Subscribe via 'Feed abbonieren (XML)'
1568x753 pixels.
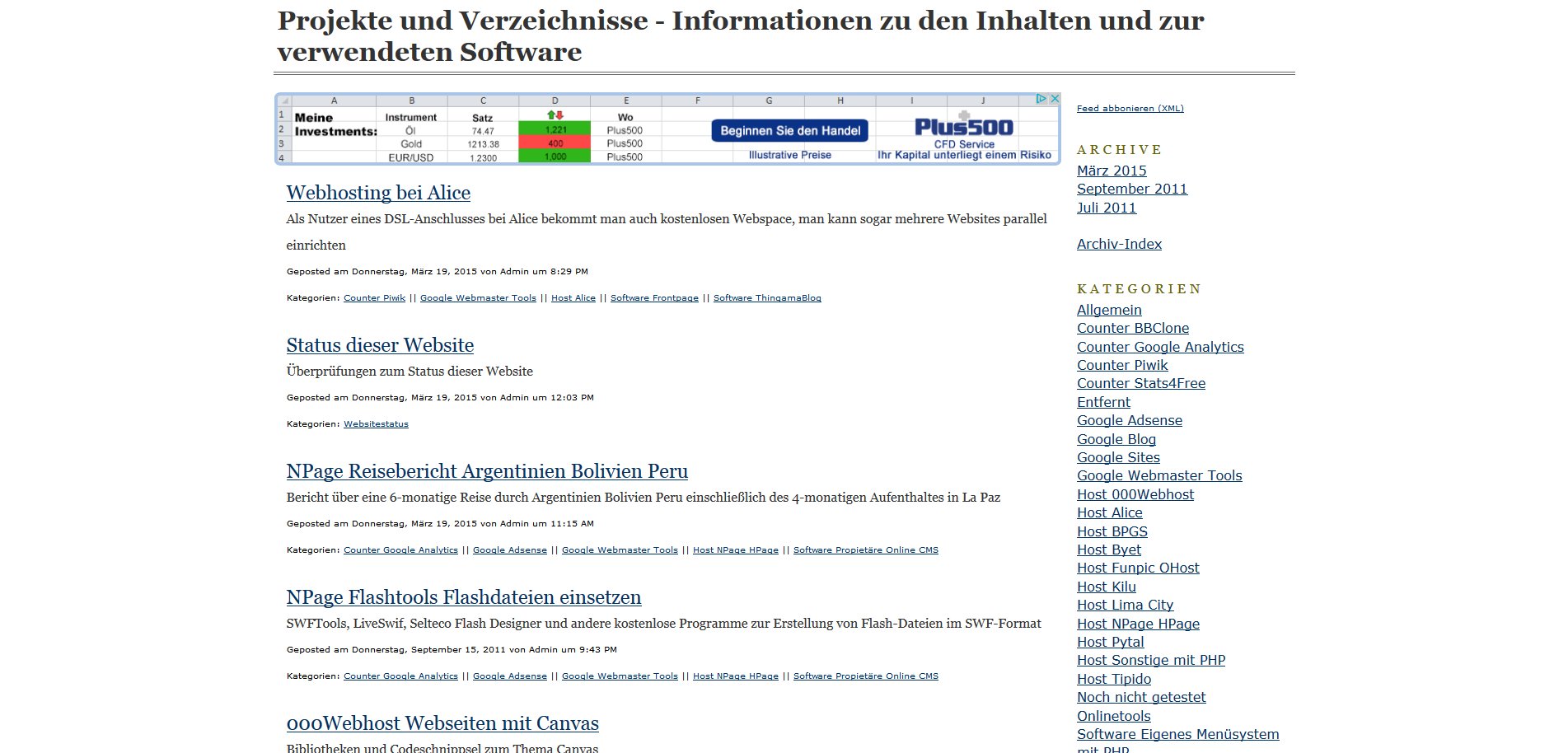coord(1130,108)
